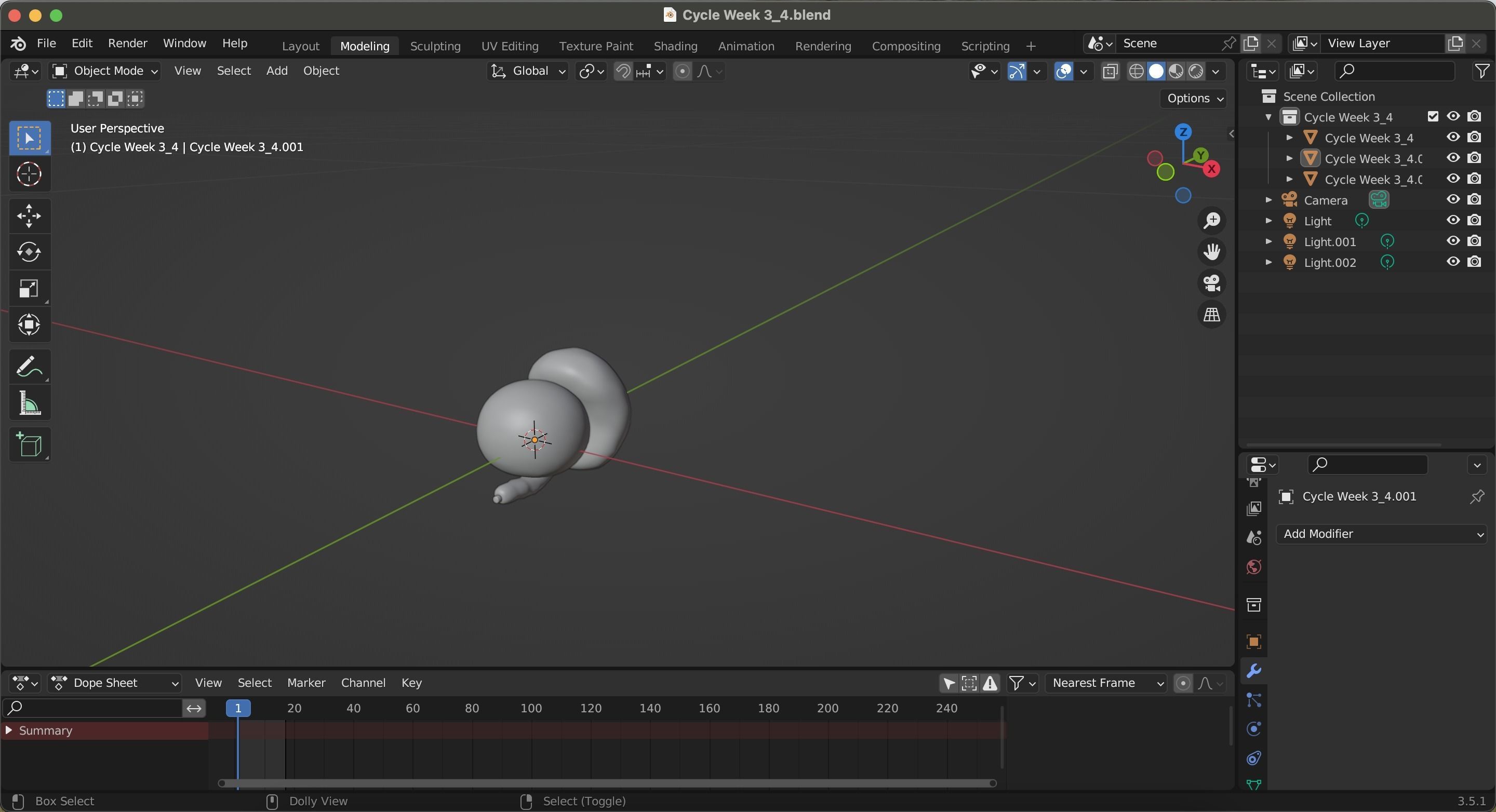Switch to the Sculpting workspace tab

pos(436,46)
